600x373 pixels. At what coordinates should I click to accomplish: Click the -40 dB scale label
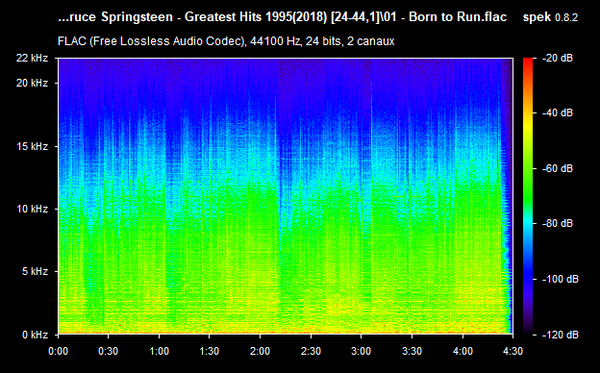pyautogui.click(x=558, y=113)
